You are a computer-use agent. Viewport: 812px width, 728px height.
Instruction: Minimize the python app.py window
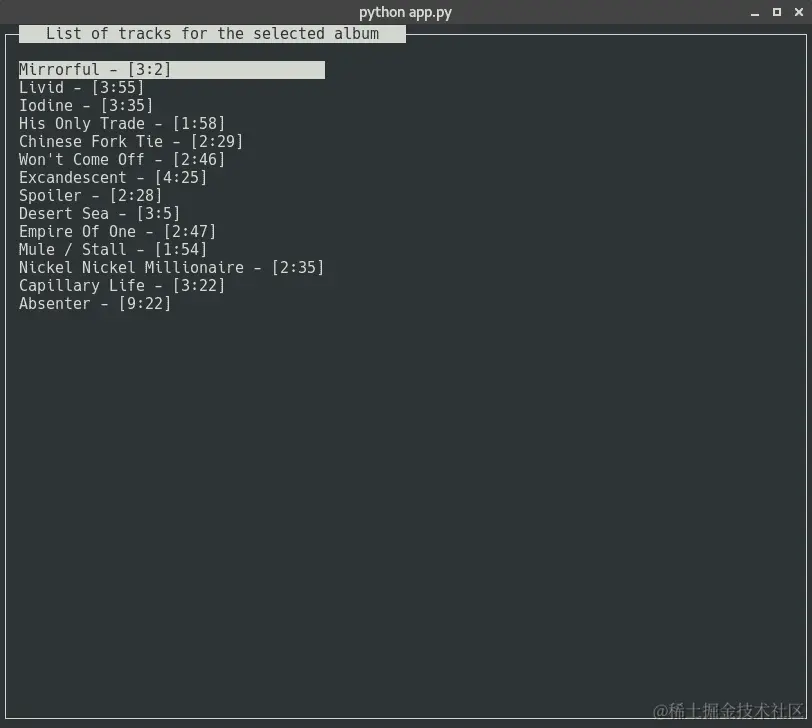click(755, 12)
